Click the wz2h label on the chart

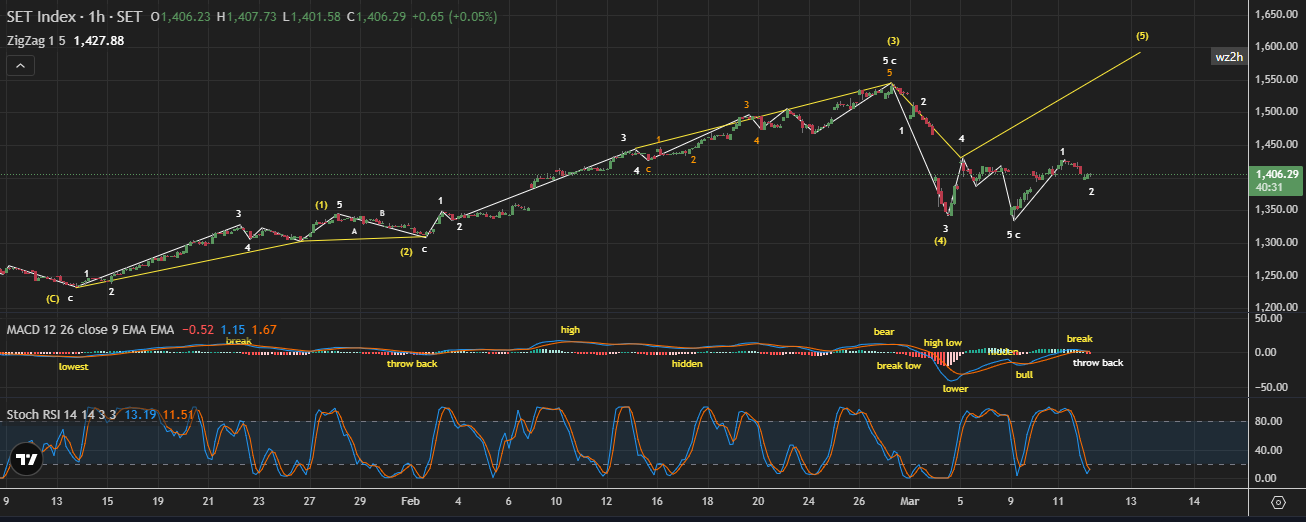point(1228,57)
